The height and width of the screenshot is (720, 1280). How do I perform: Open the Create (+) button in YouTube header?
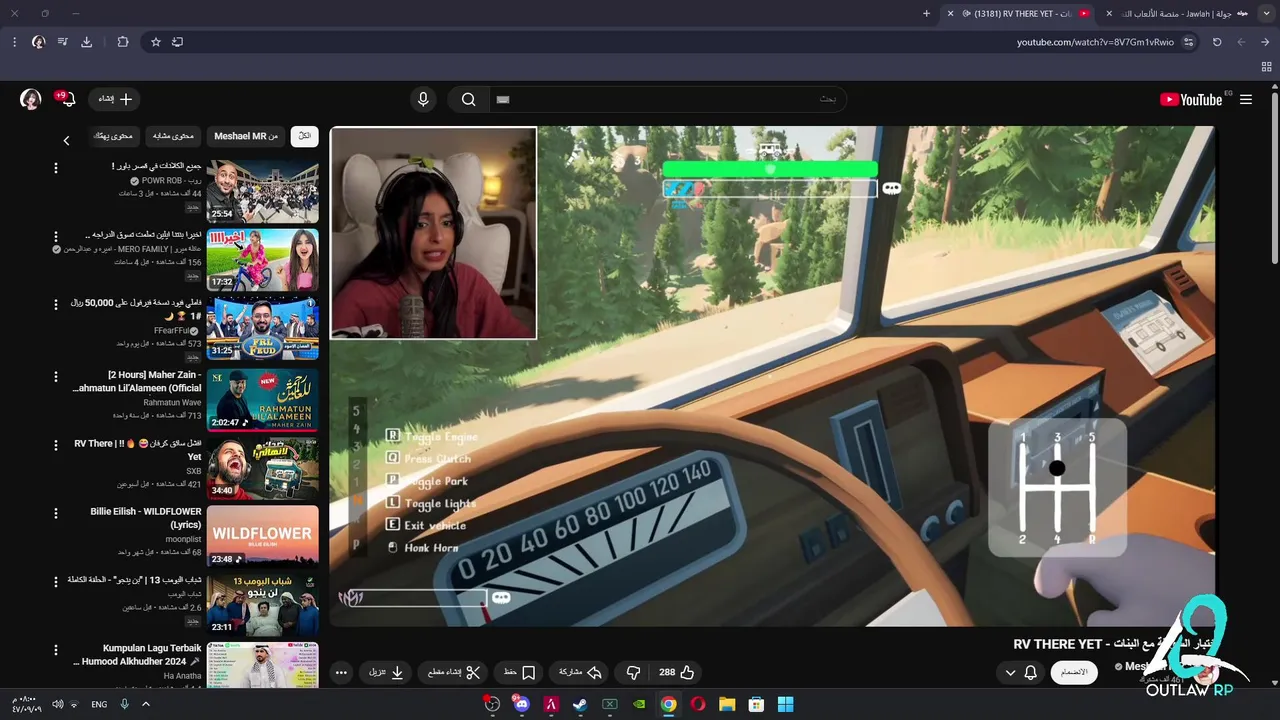point(116,99)
